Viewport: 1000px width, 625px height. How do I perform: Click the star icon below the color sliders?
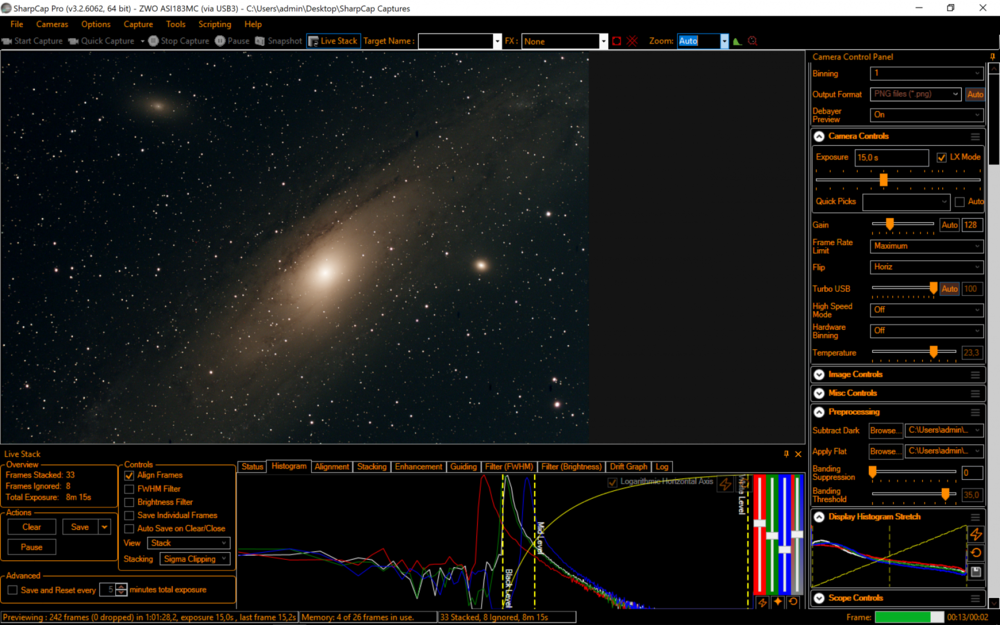coord(778,602)
